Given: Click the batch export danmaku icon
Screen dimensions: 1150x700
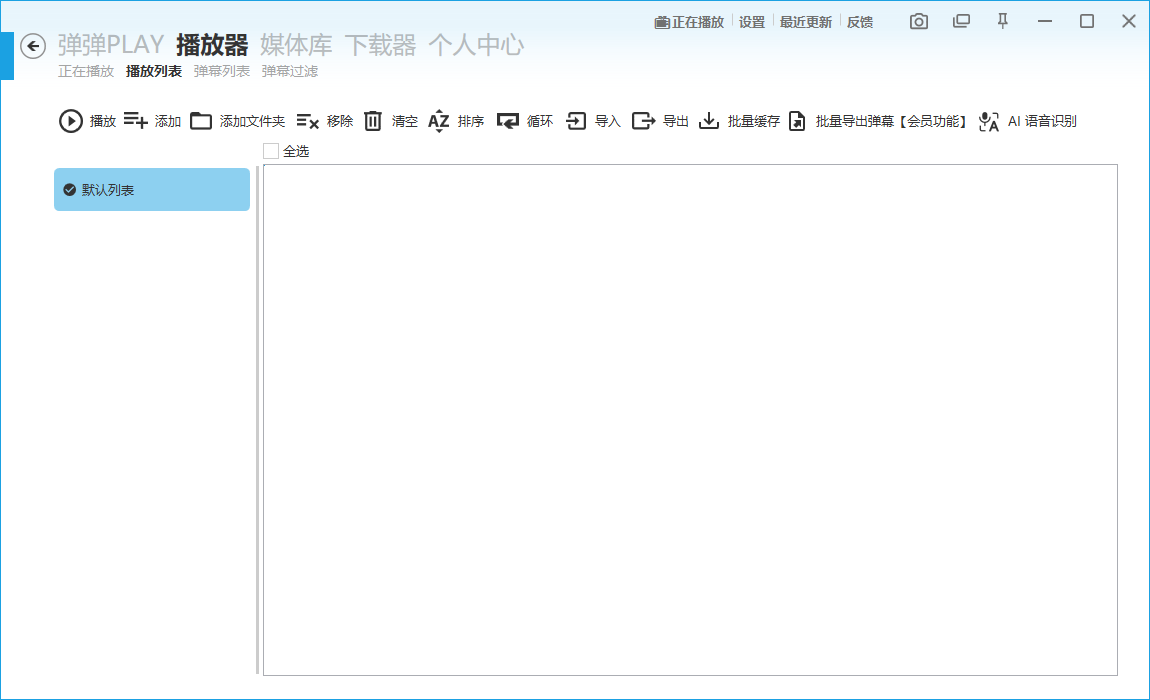Looking at the screenshot, I should click(797, 121).
